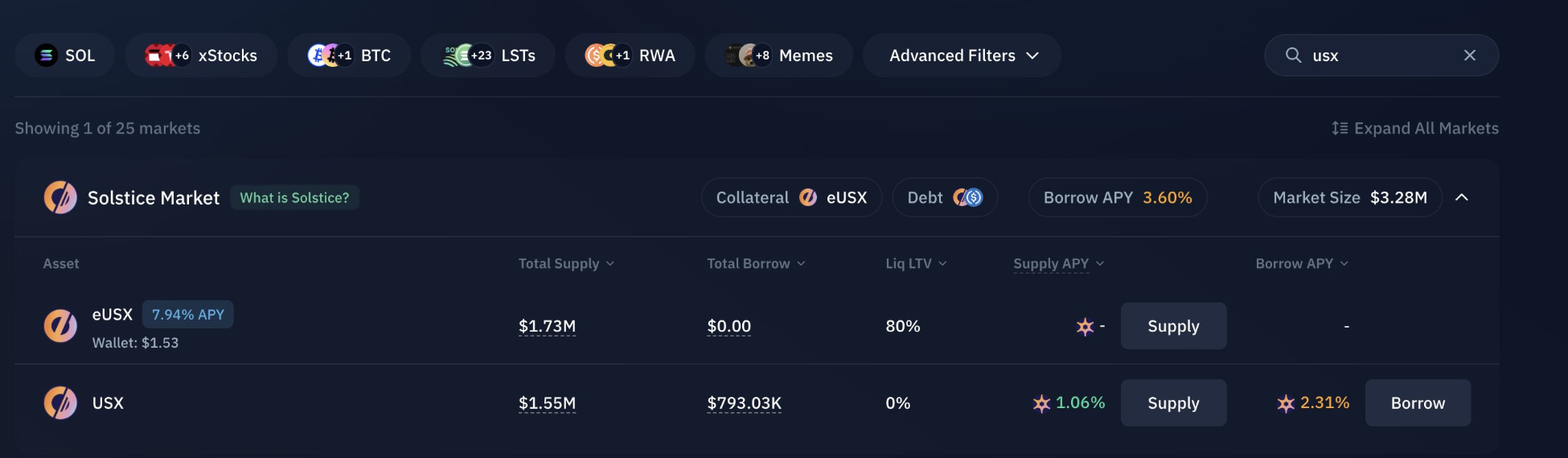Sort by the Total Supply column
This screenshot has height=458, width=1568.
coord(566,264)
